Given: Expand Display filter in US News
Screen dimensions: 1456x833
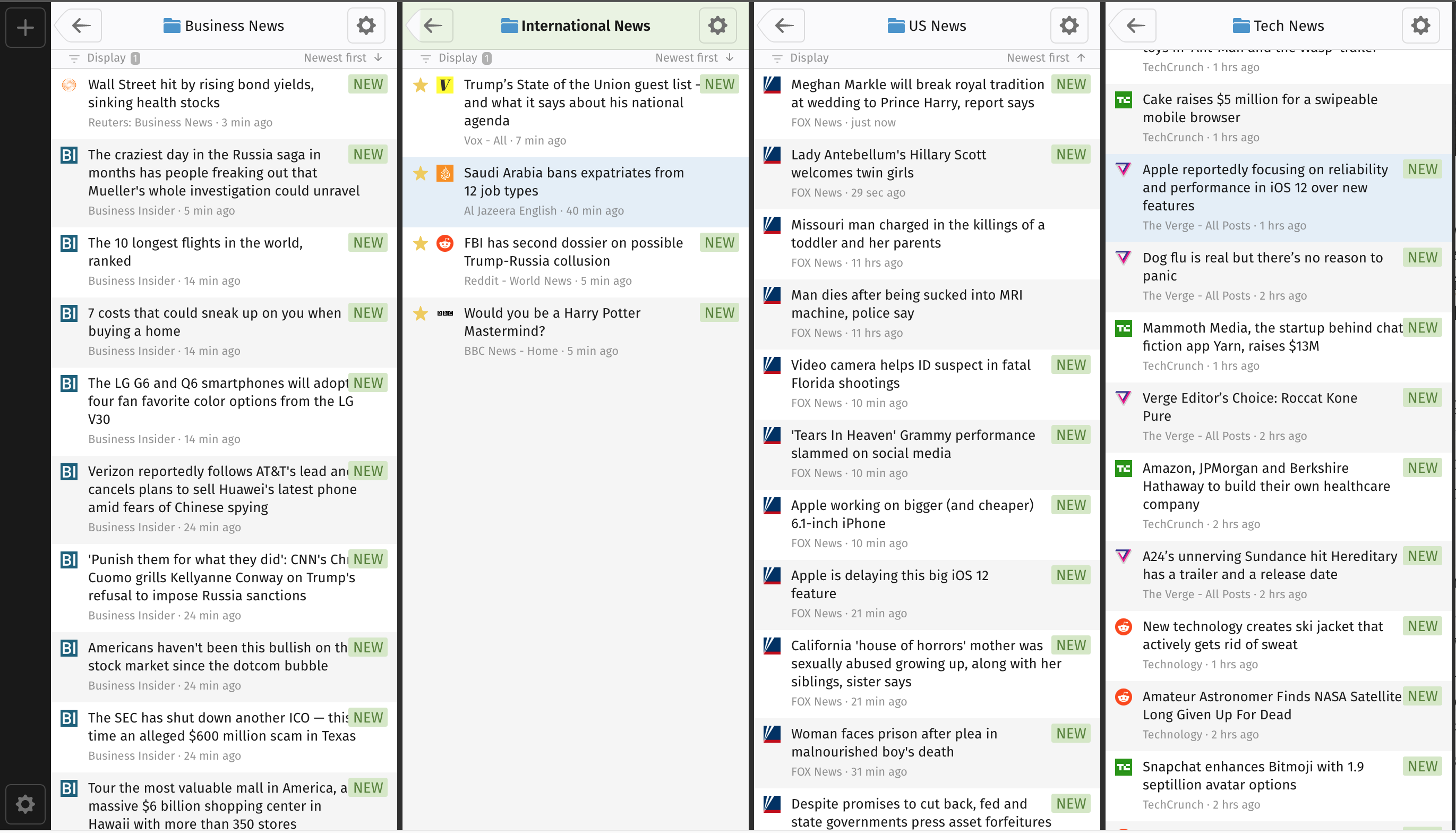Looking at the screenshot, I should coord(801,58).
